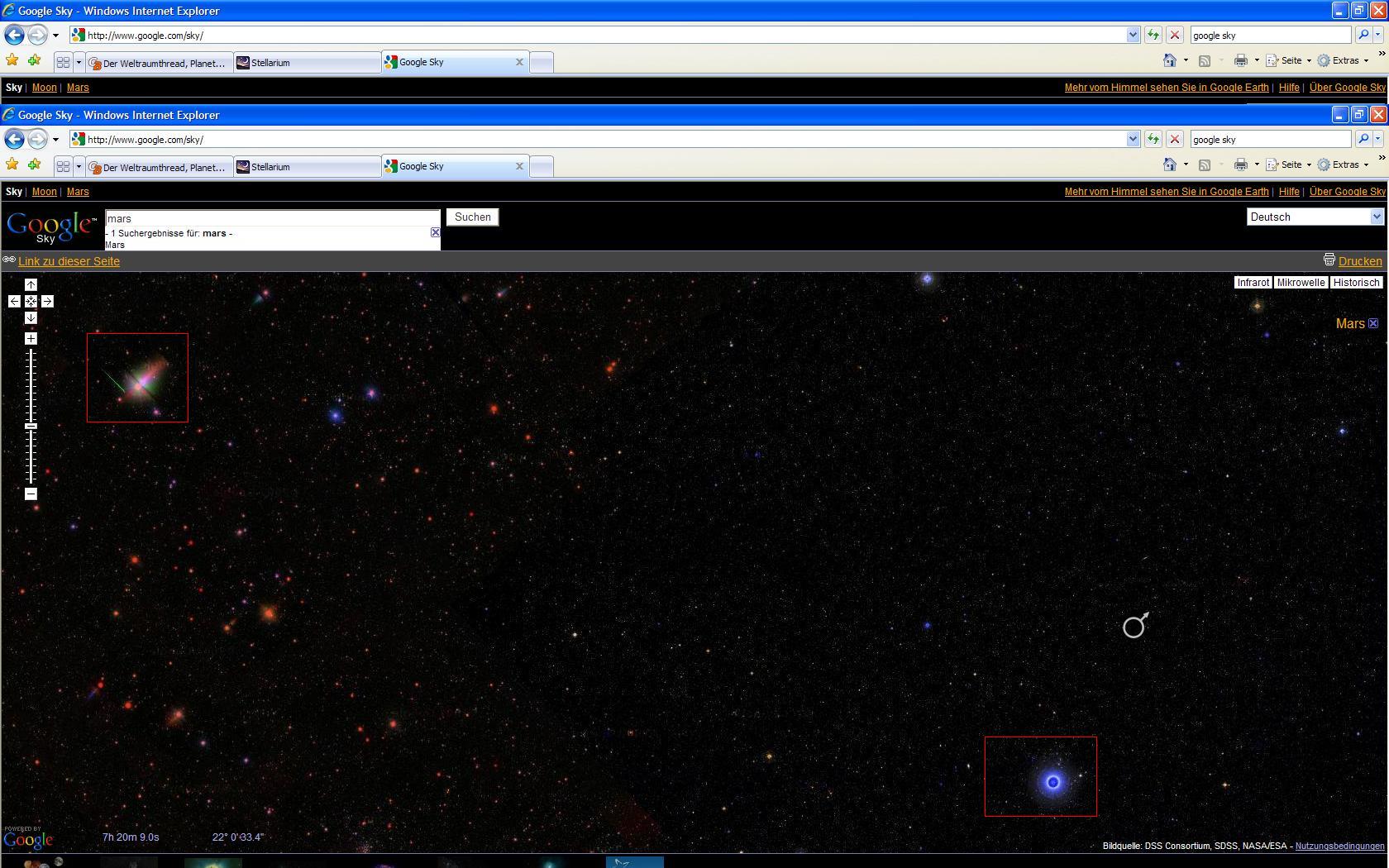Go back using back window's Back arrow
The height and width of the screenshot is (868, 1389).
(14, 35)
